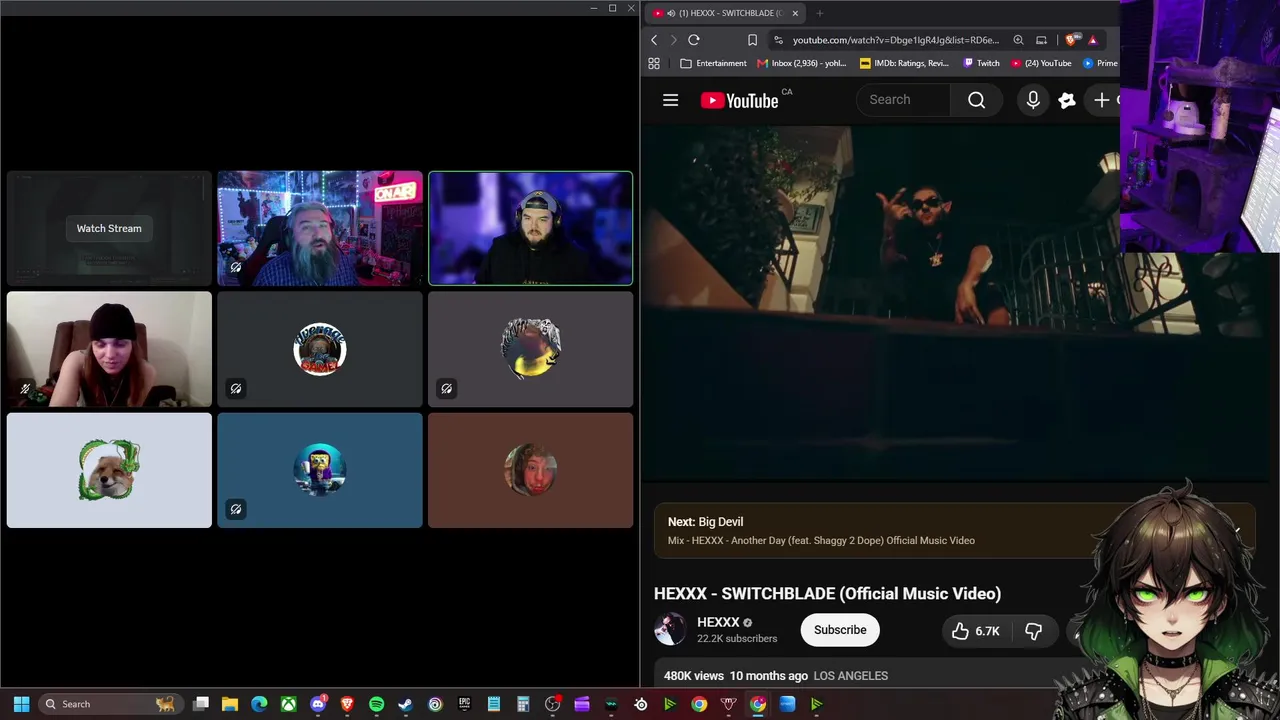Screen dimensions: 1280x720
Task: Reload the YouTube page
Action: (x=693, y=40)
